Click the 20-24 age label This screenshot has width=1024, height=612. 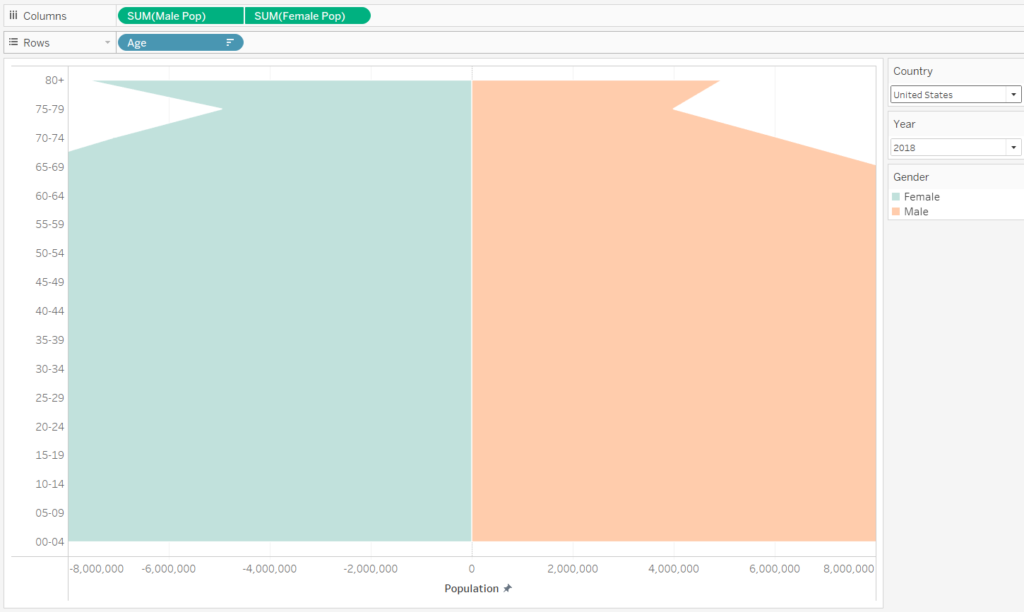[50, 427]
